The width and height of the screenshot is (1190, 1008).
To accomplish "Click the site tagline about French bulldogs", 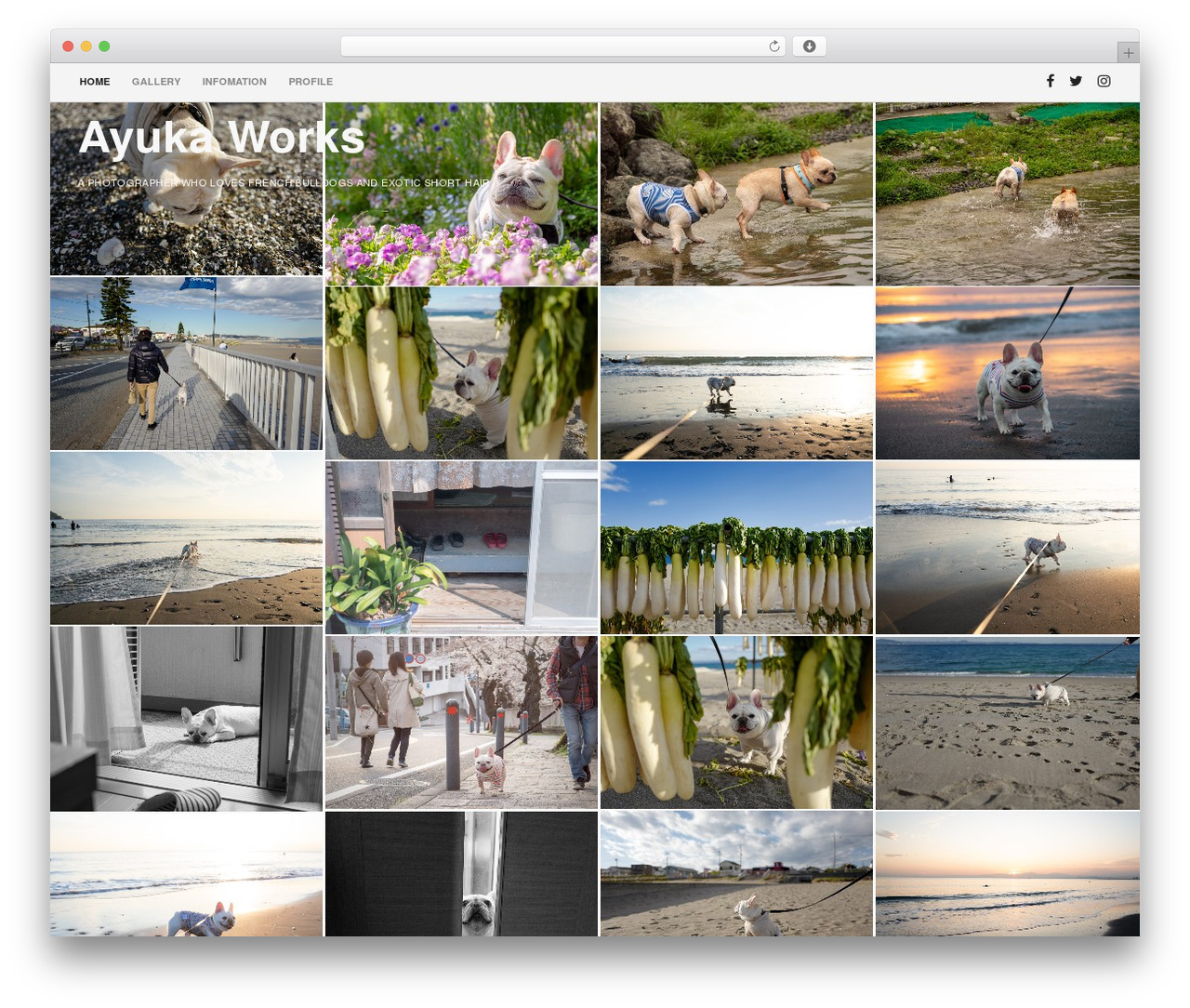I will tap(284, 183).
